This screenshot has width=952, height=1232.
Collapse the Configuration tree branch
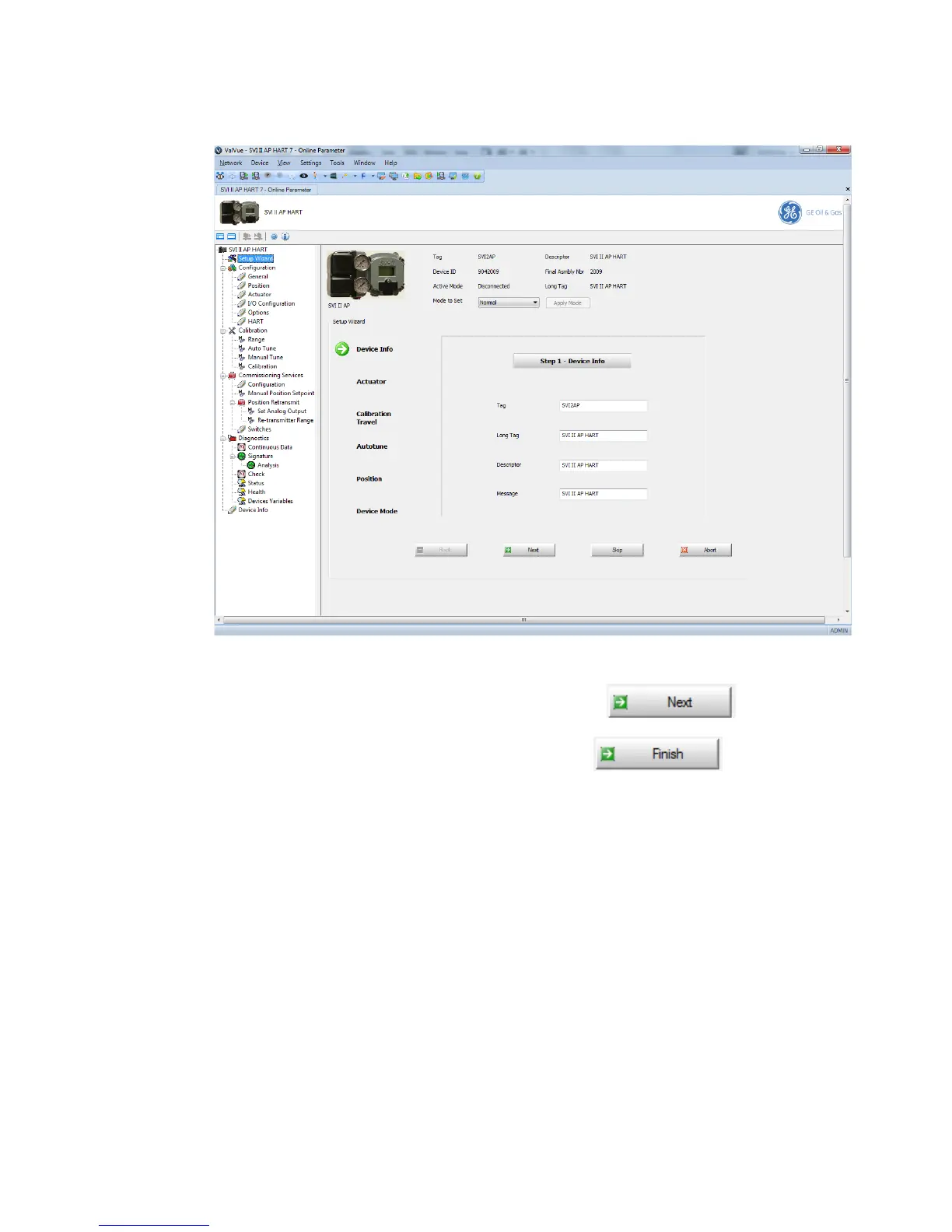pos(223,268)
